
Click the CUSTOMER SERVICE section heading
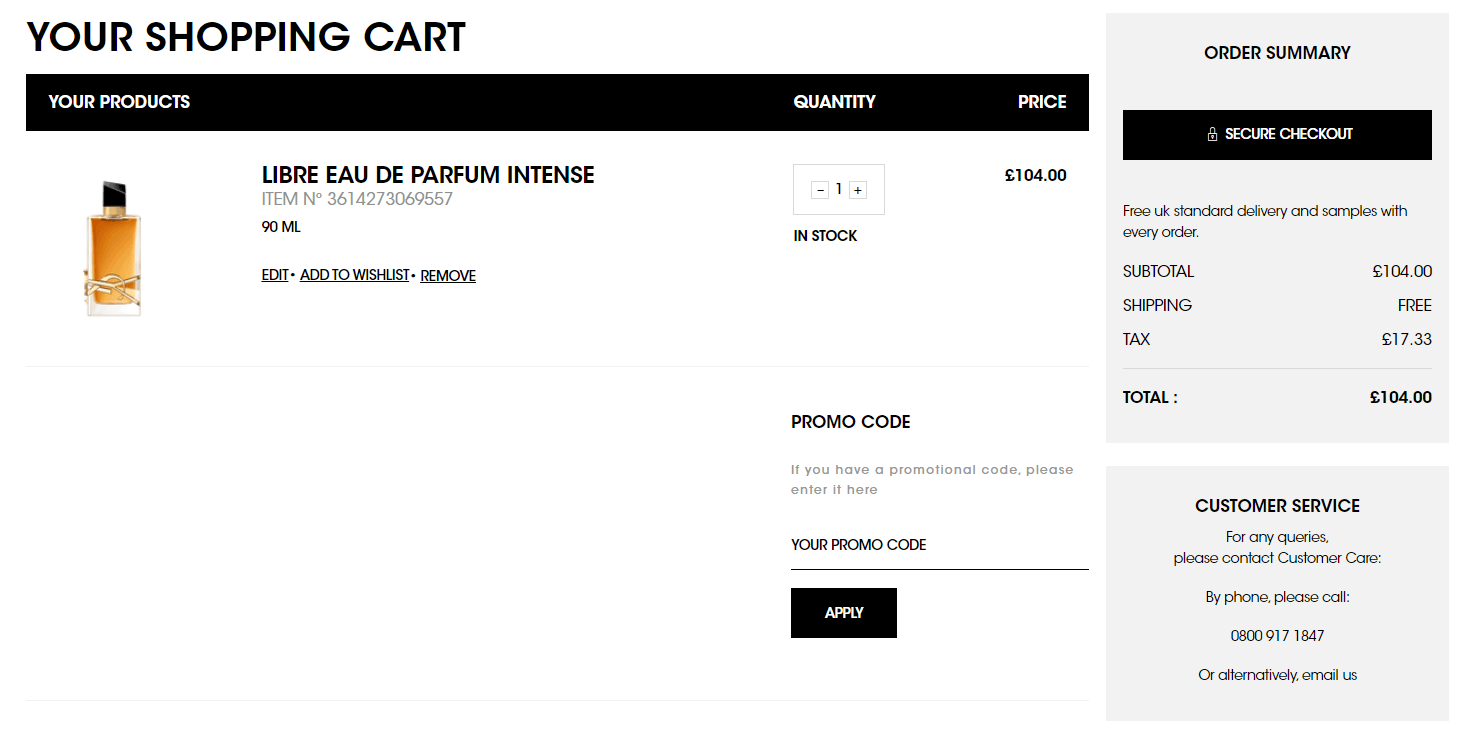(x=1276, y=506)
